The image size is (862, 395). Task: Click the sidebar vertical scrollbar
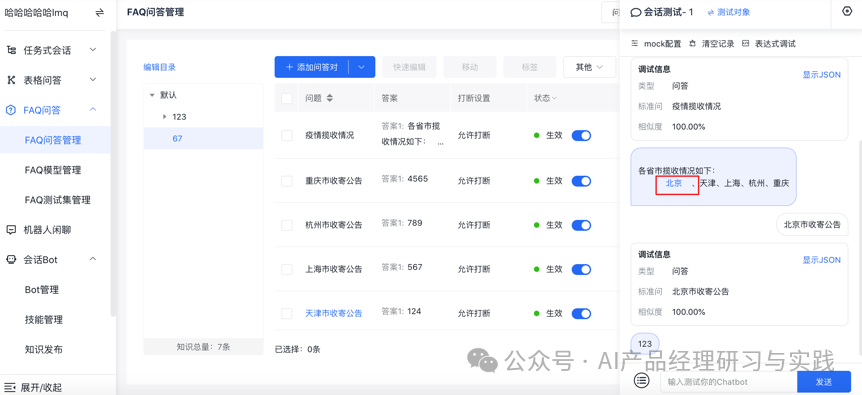(113, 173)
